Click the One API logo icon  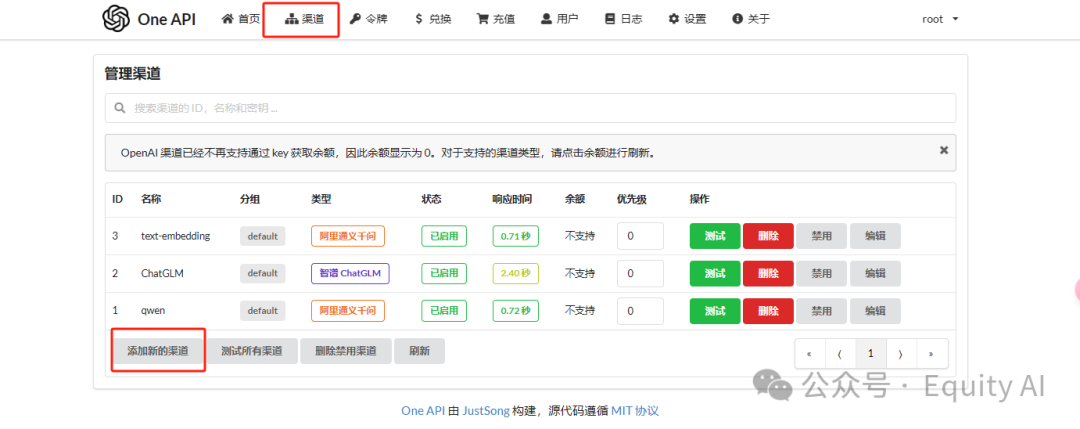[x=116, y=19]
